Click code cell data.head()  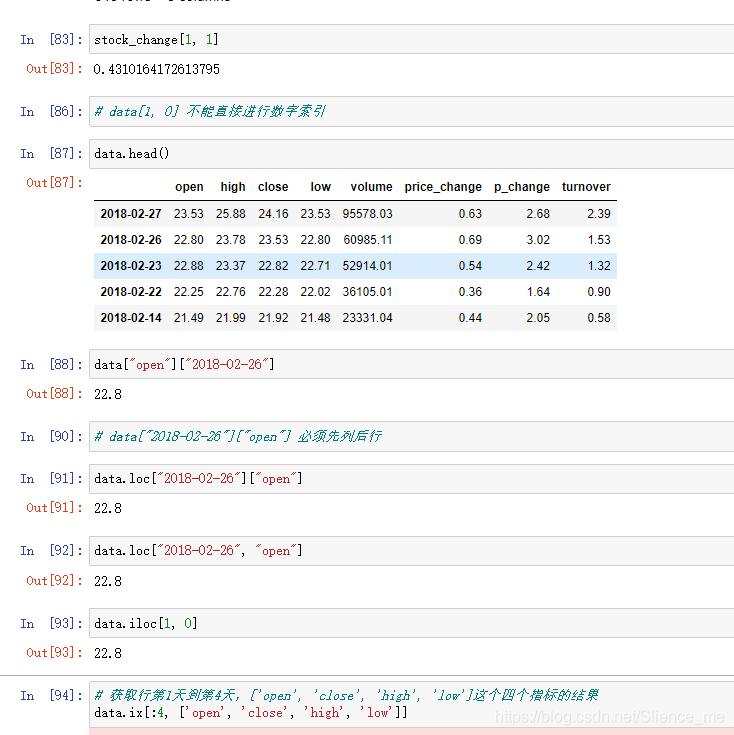coord(412,154)
